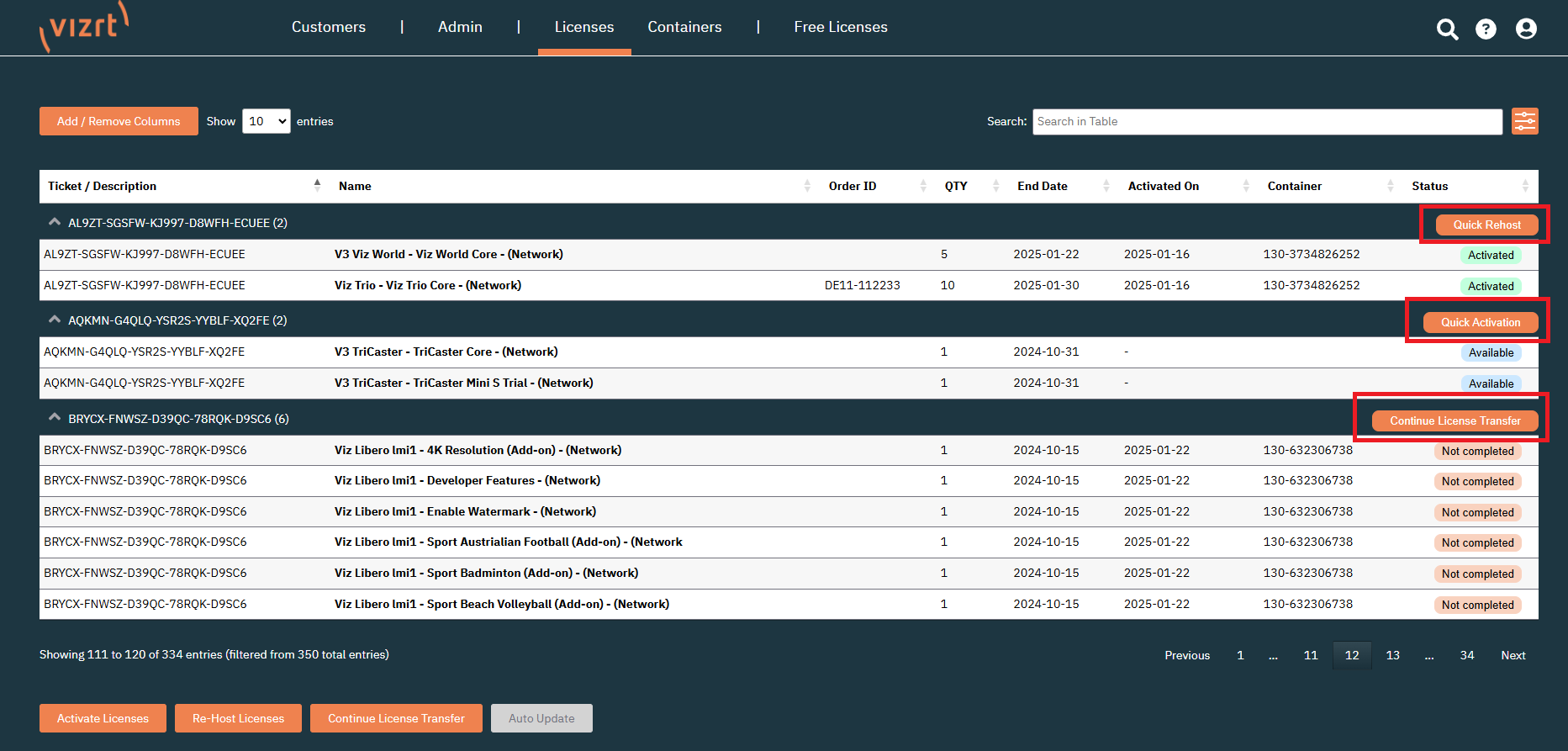This screenshot has height=751, width=1568.
Task: Click bottom Continue License Transfer button
Action: tap(396, 718)
